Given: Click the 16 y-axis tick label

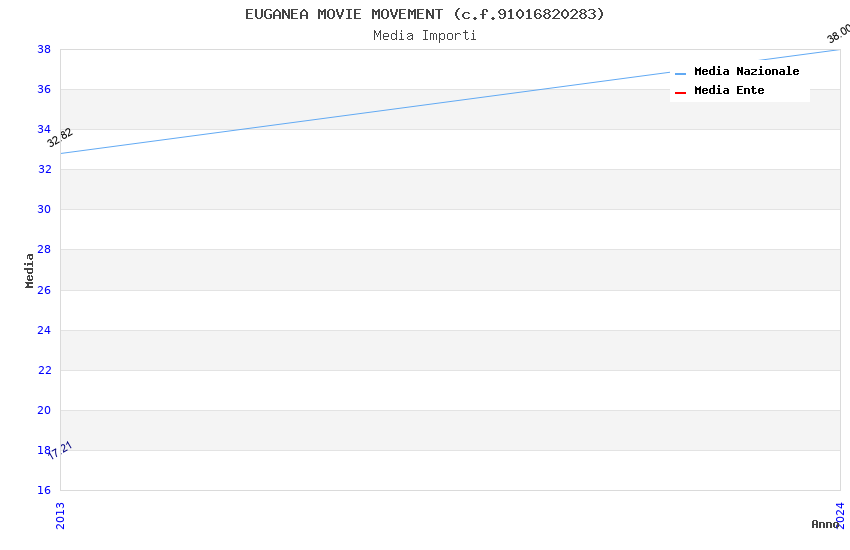Looking at the screenshot, I should point(44,490).
